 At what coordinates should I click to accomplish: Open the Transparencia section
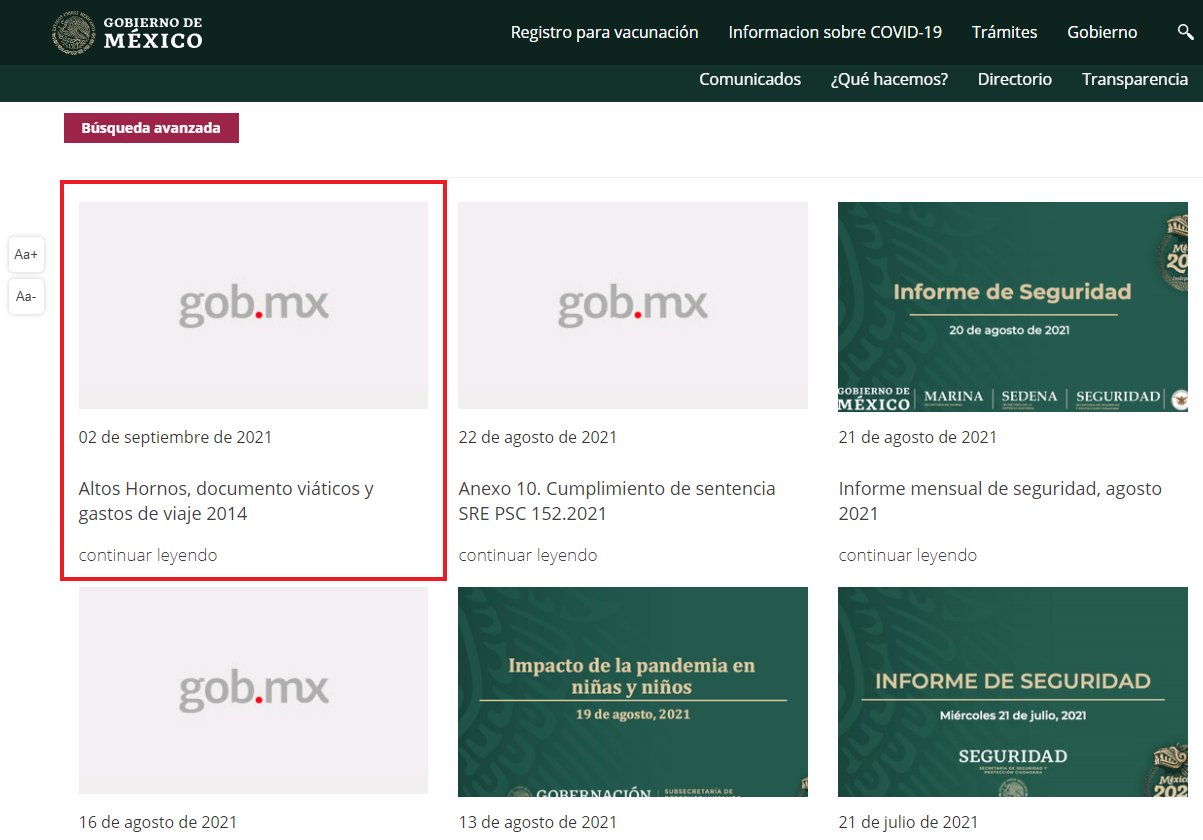click(1134, 79)
